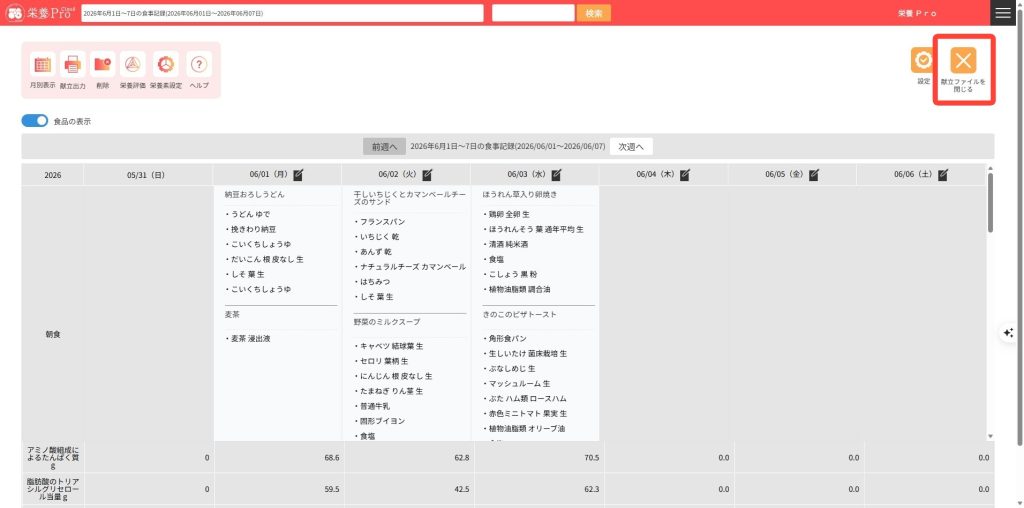1024x508 pixels.
Task: Go to previous week (前週へ)
Action: click(x=385, y=147)
